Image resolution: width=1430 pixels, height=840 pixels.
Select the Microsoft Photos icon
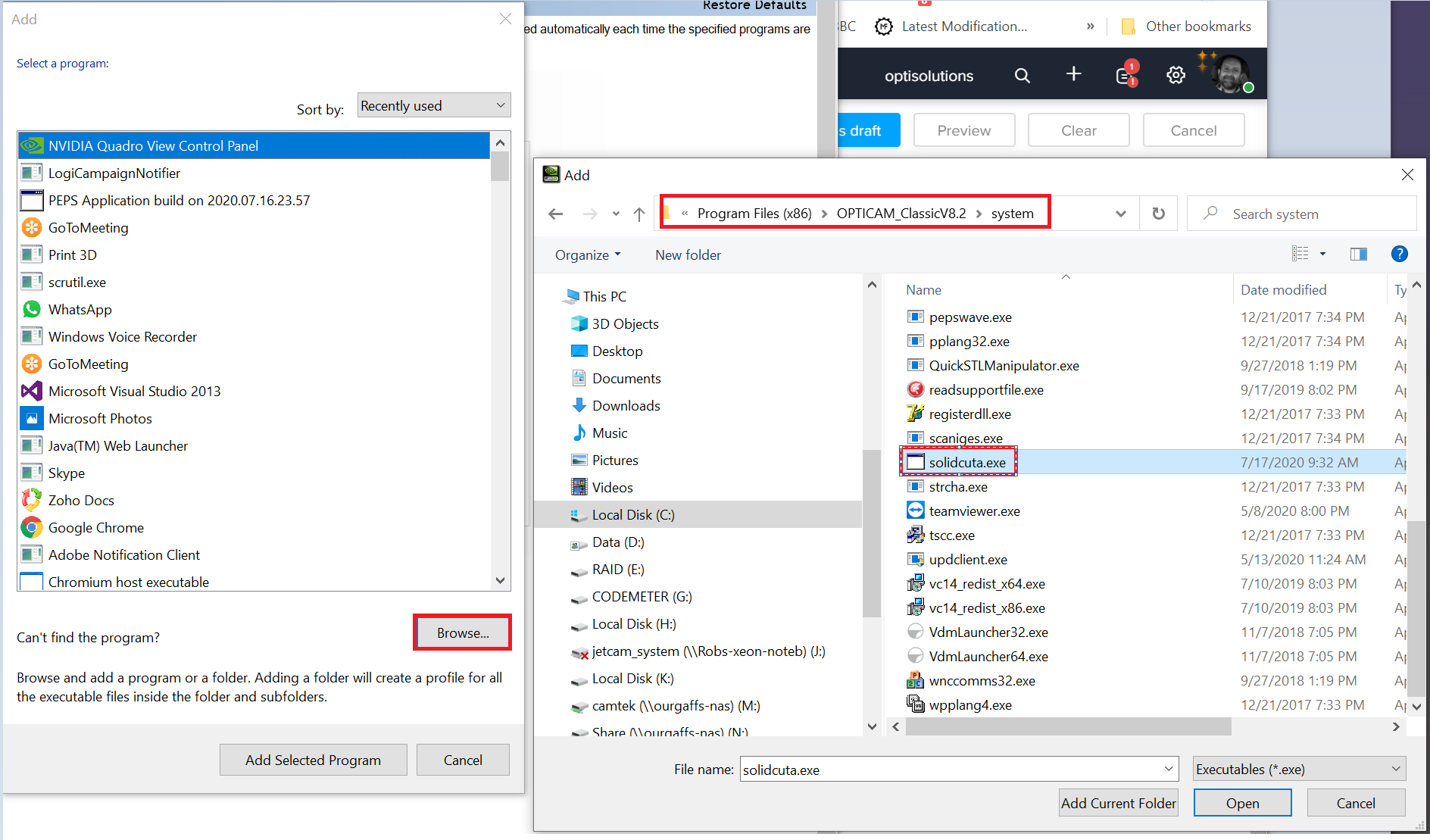(x=32, y=418)
